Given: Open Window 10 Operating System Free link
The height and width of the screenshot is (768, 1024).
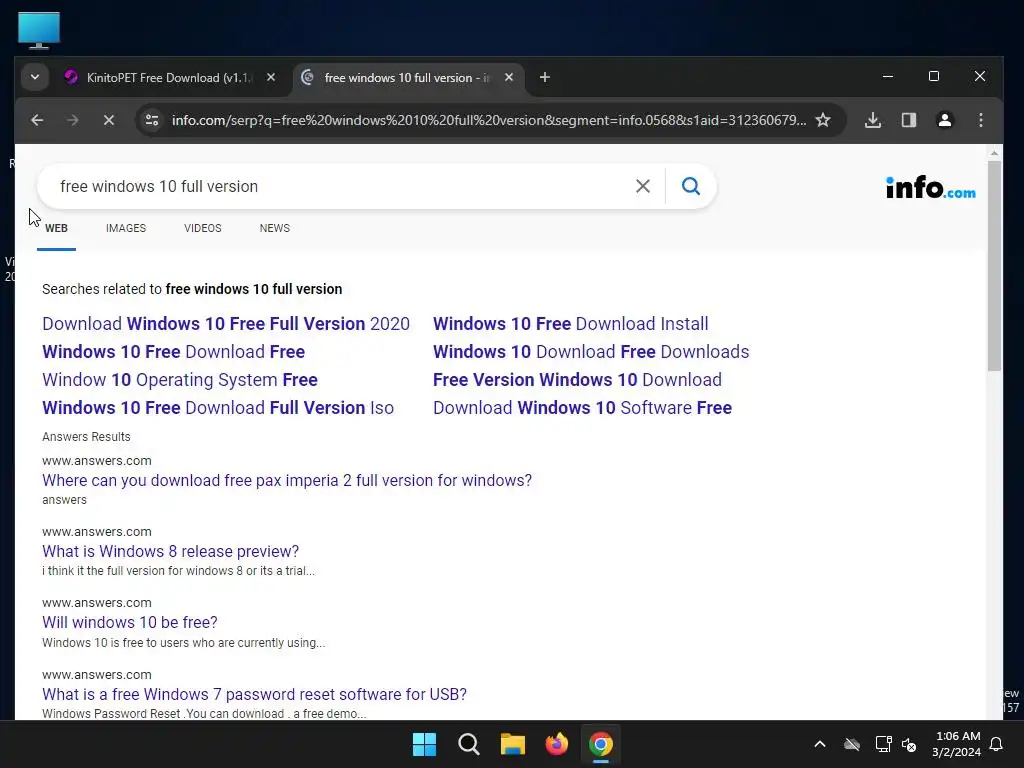Looking at the screenshot, I should pos(180,380).
